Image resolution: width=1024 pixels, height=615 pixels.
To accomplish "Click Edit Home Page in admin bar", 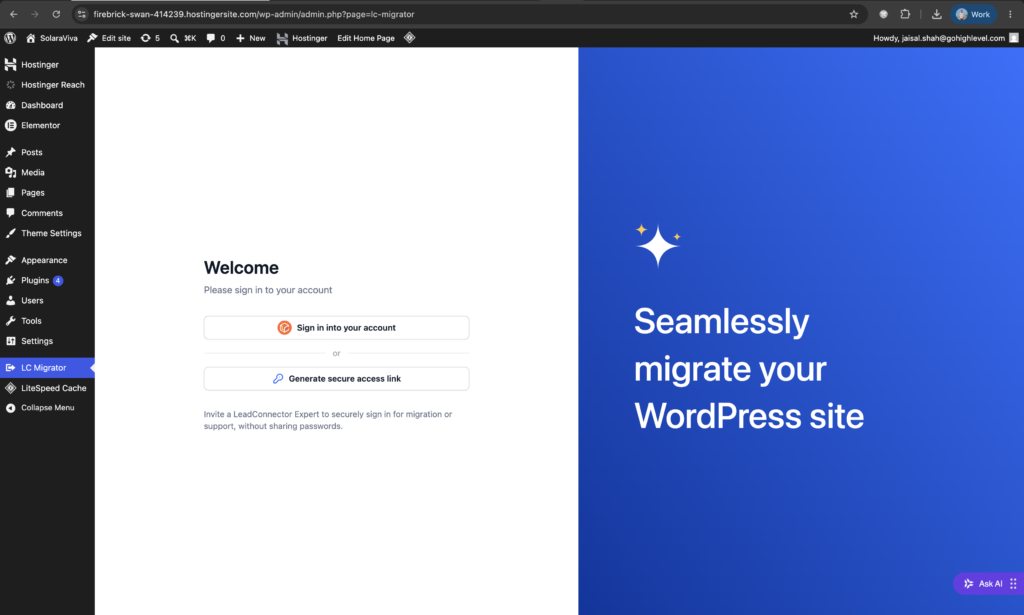I will pyautogui.click(x=366, y=38).
